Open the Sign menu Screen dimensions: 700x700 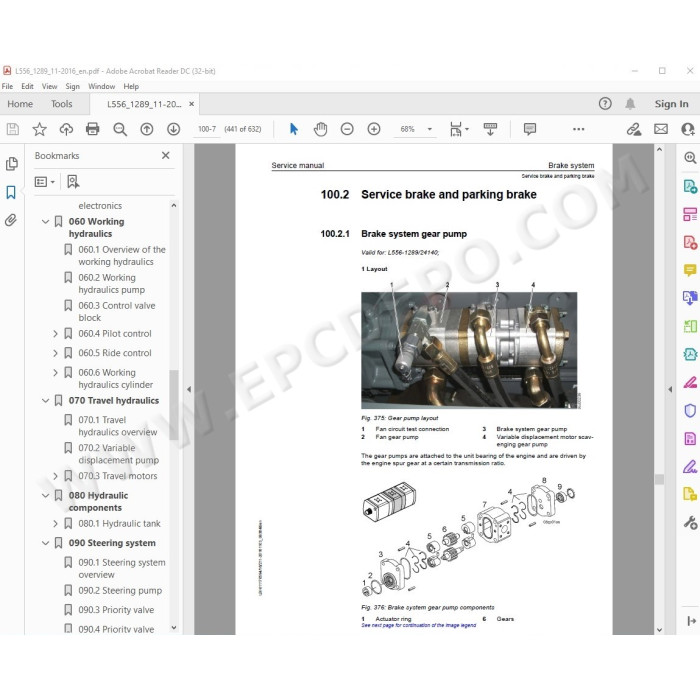click(72, 86)
